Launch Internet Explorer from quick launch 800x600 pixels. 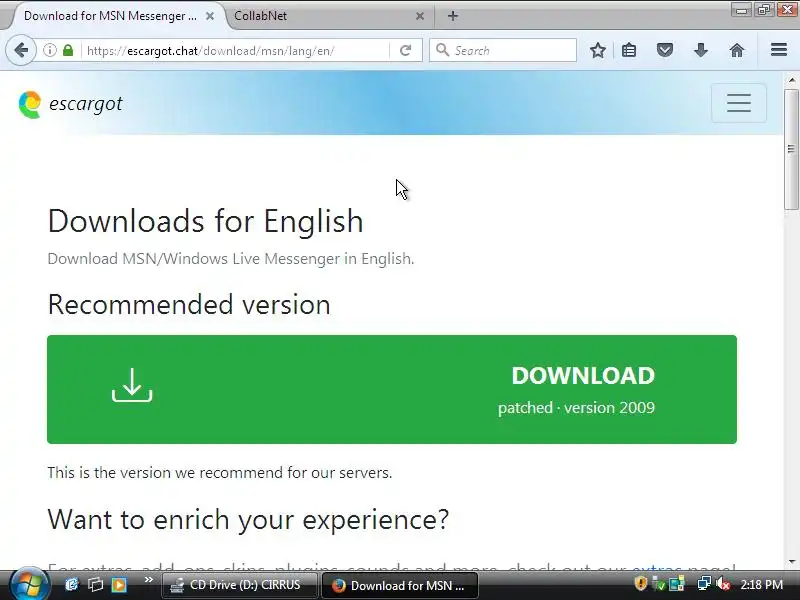pos(72,584)
